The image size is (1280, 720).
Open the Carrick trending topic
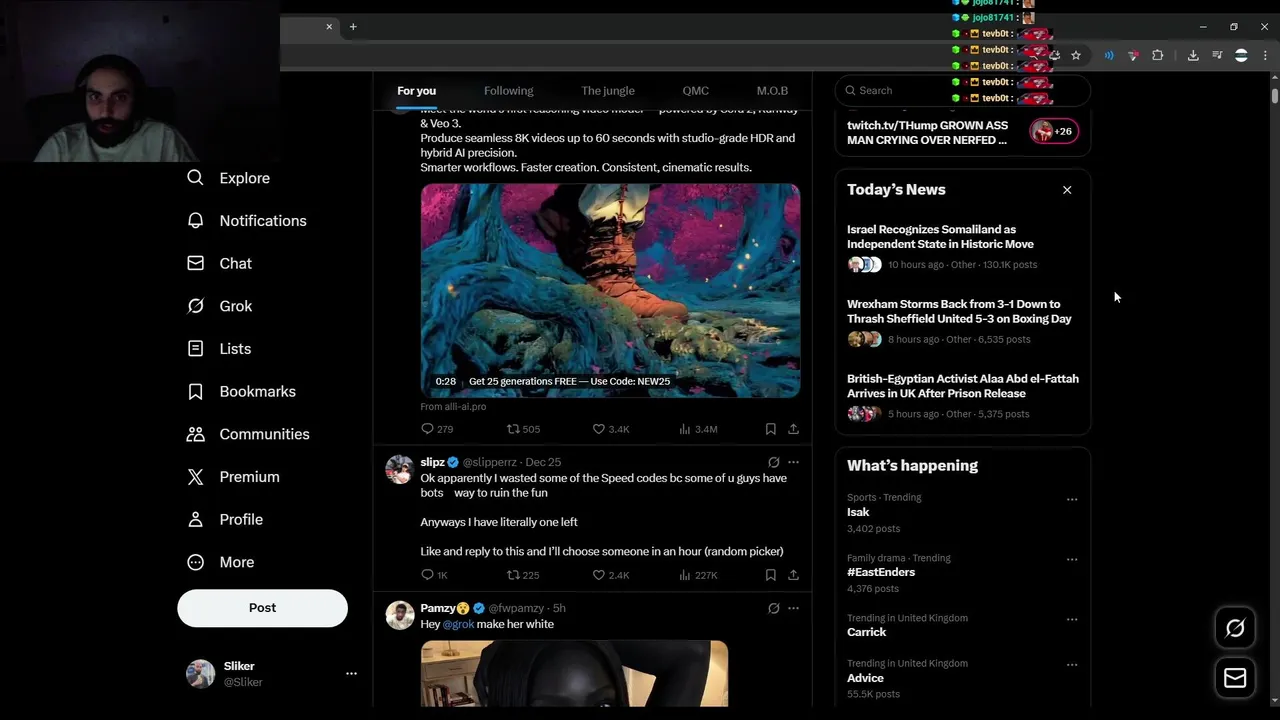pos(866,632)
